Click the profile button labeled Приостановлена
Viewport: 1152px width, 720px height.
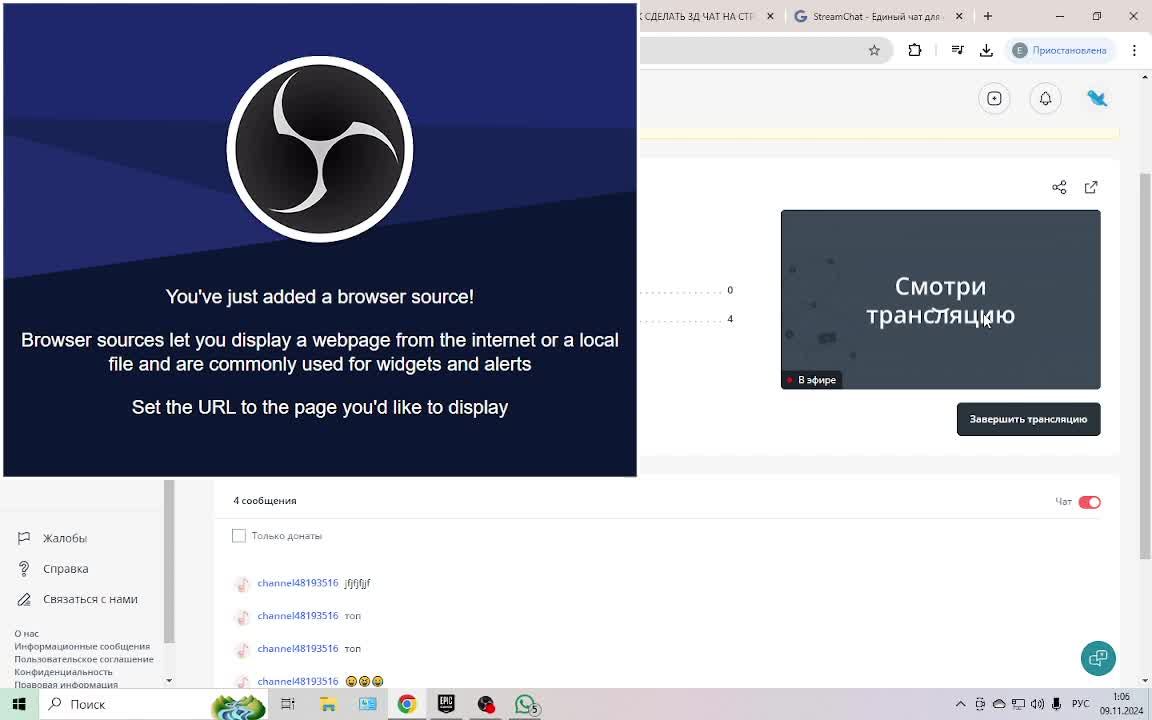(1059, 50)
